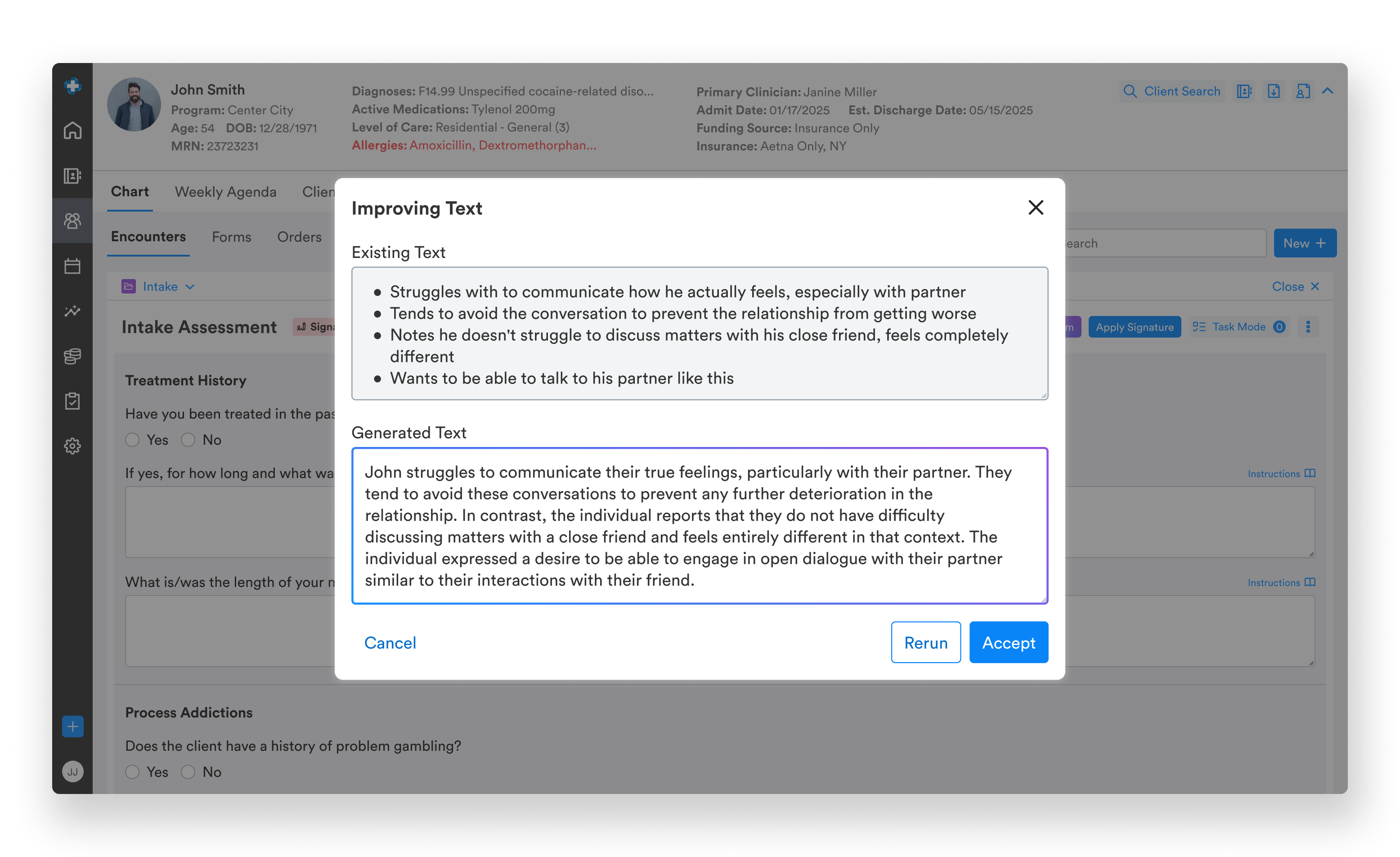Open the Forms tab
The image size is (1400, 857).
click(231, 237)
